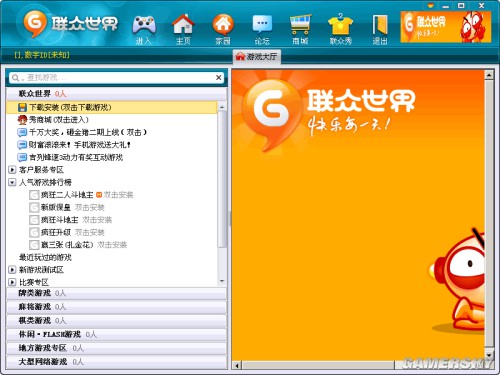The image size is (500, 375).
Task: Open the 主页 home icon
Action: (x=183, y=29)
